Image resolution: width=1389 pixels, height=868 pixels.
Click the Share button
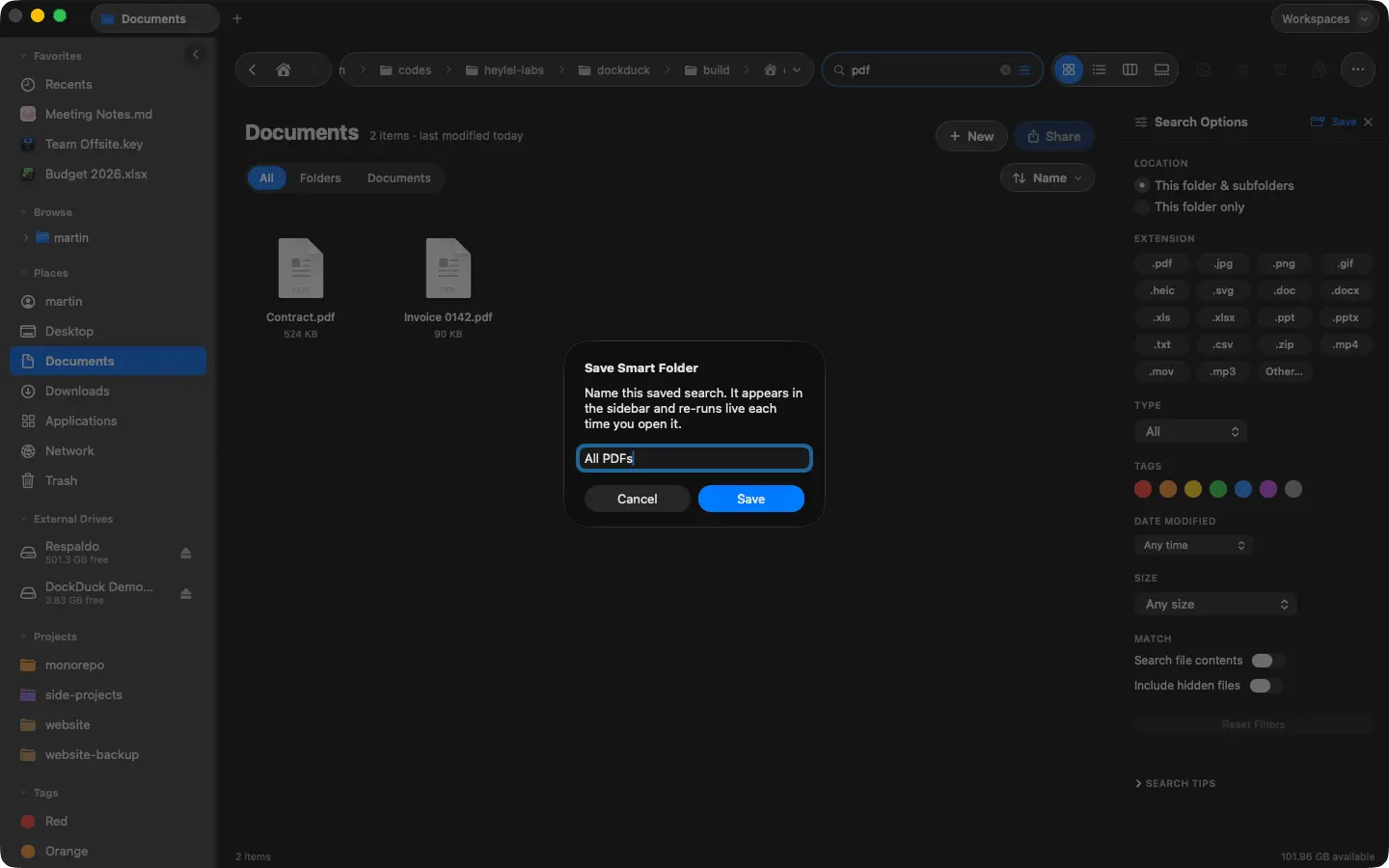pyautogui.click(x=1053, y=136)
